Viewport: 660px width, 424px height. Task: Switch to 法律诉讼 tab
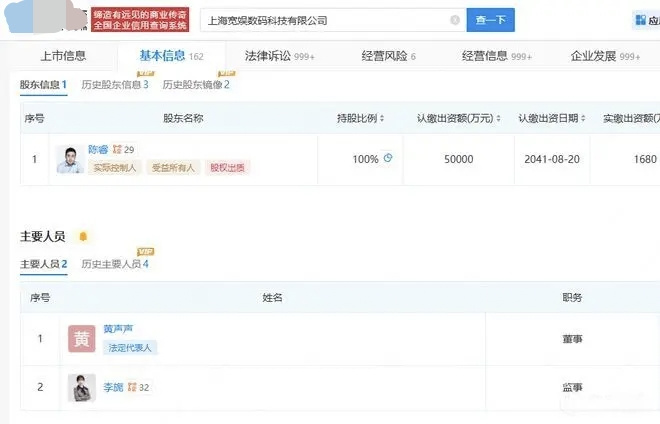click(x=279, y=56)
